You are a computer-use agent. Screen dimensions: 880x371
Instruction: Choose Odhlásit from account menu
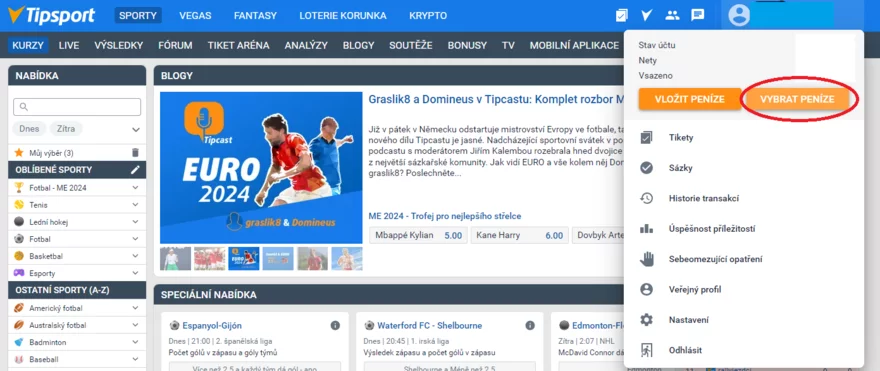tap(685, 350)
